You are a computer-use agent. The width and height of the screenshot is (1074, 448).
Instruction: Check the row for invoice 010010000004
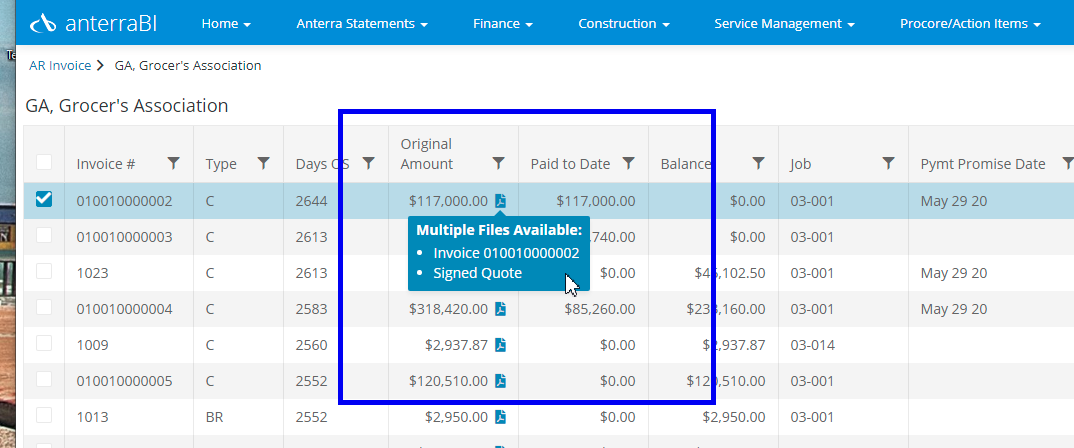click(44, 307)
